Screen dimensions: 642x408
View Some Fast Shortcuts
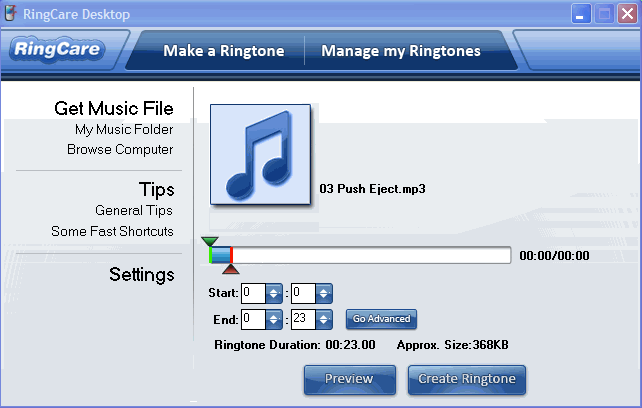point(112,231)
